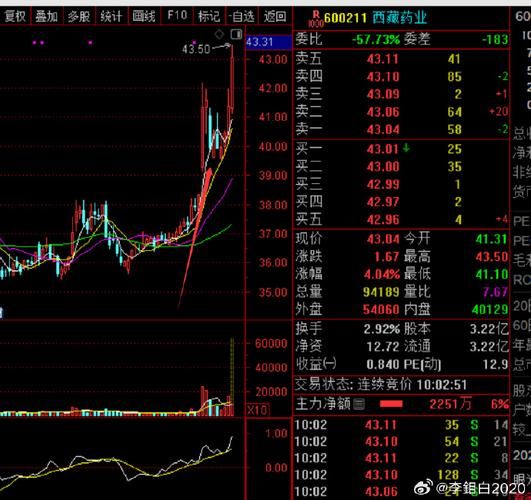
Task: Click the 交易状态 连续竞价 status line
Action: click(381, 384)
